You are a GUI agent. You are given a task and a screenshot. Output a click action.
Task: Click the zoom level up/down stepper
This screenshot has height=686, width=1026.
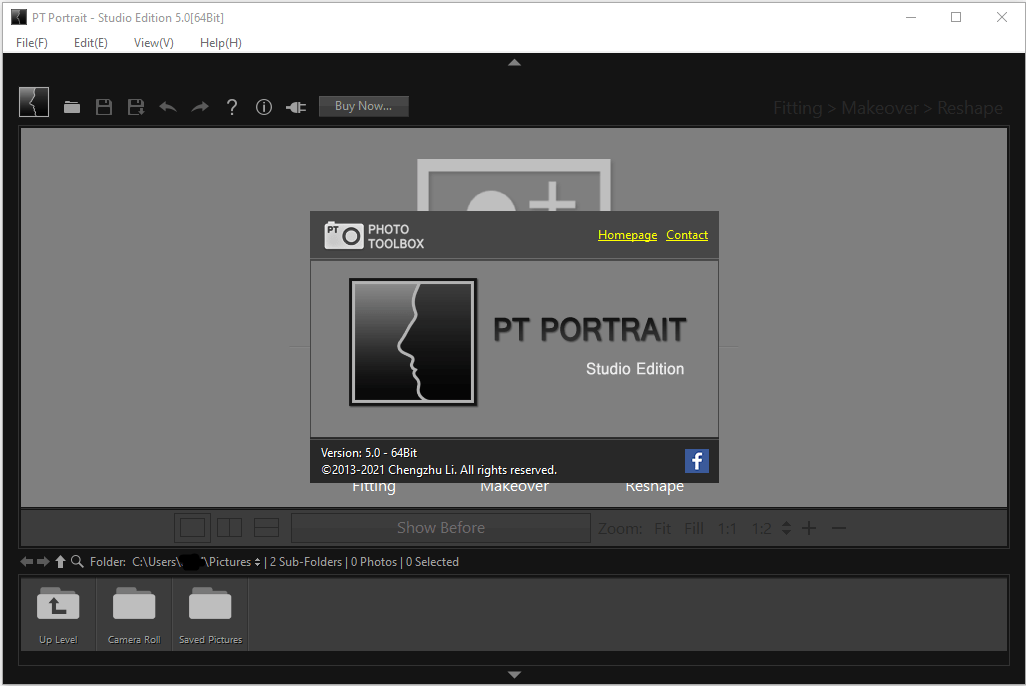click(787, 528)
